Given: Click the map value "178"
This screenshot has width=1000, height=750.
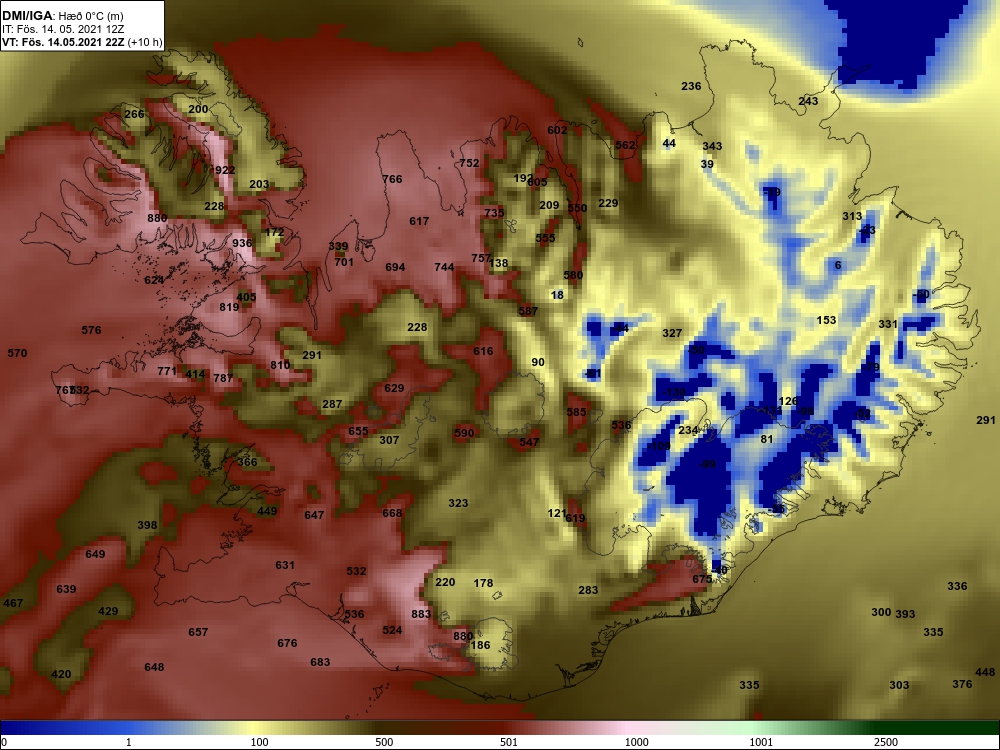Looking at the screenshot, I should point(483,584).
